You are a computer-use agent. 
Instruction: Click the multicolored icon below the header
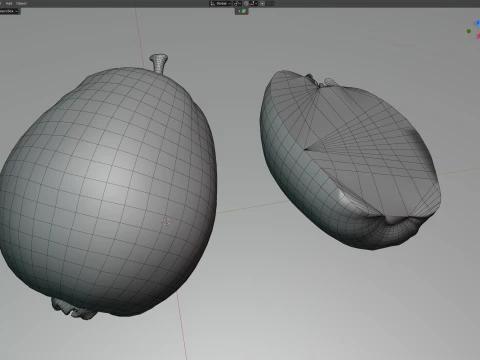point(244,11)
